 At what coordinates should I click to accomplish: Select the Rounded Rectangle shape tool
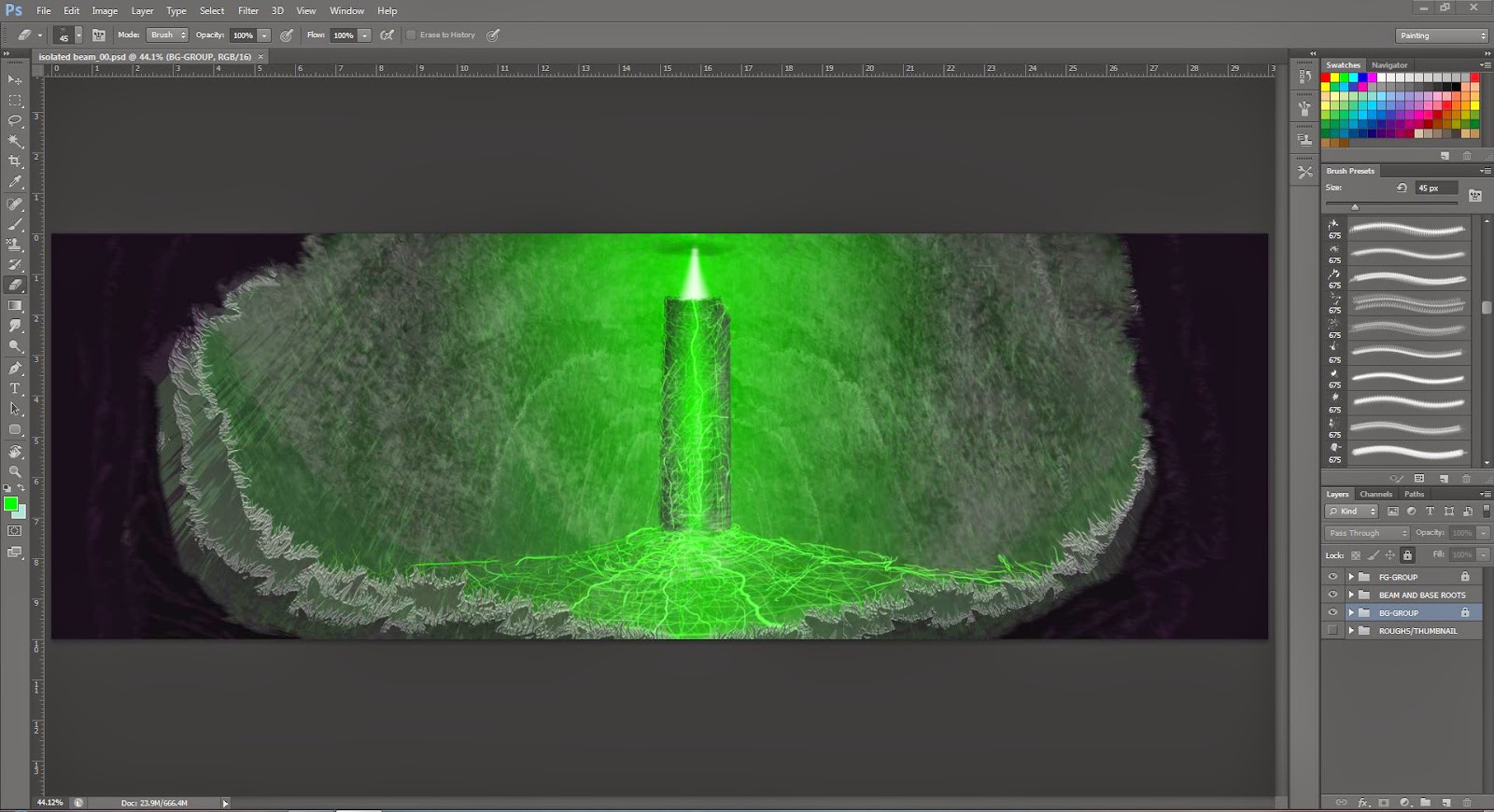15,429
